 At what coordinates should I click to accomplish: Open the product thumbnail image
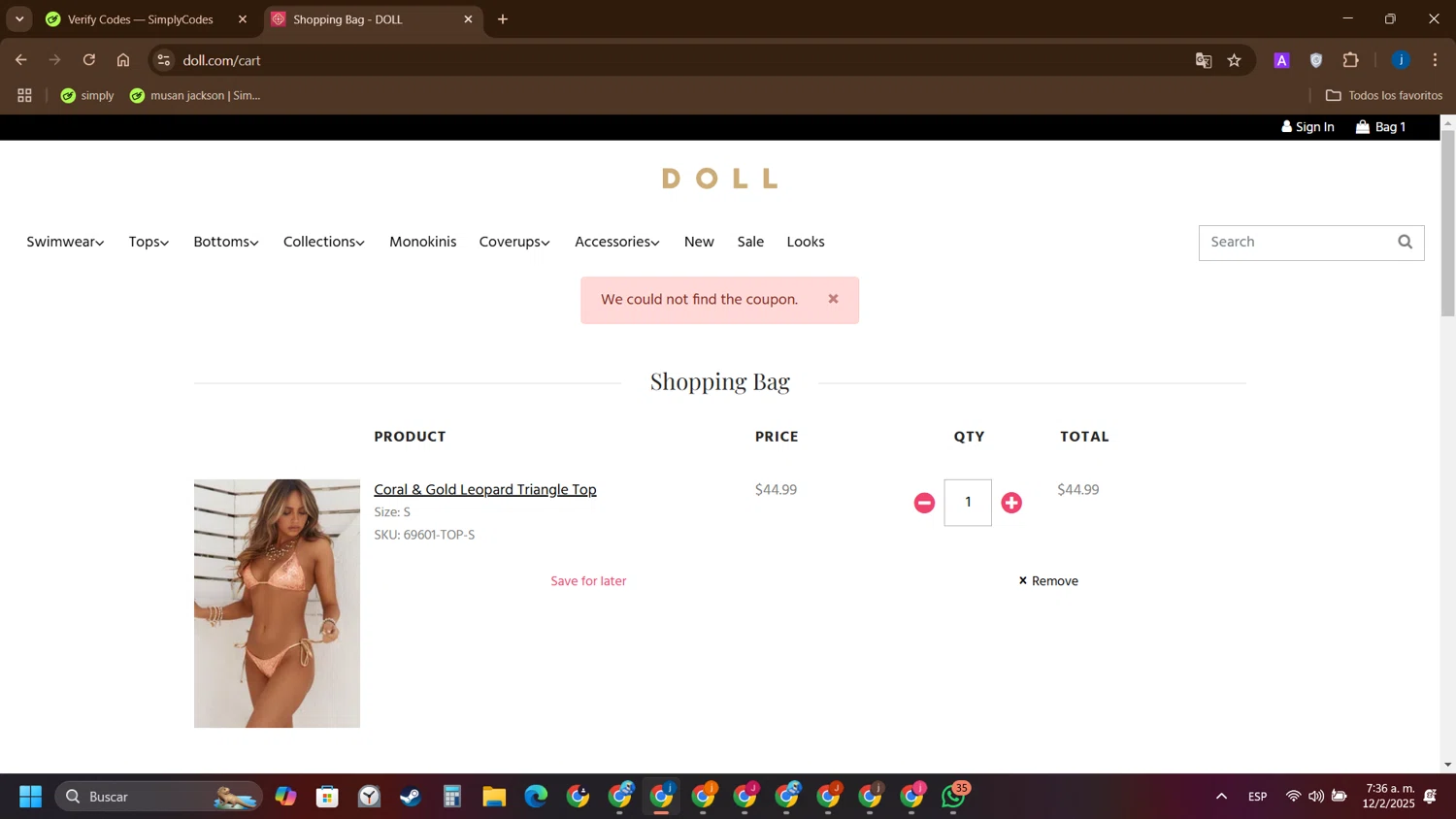click(277, 604)
